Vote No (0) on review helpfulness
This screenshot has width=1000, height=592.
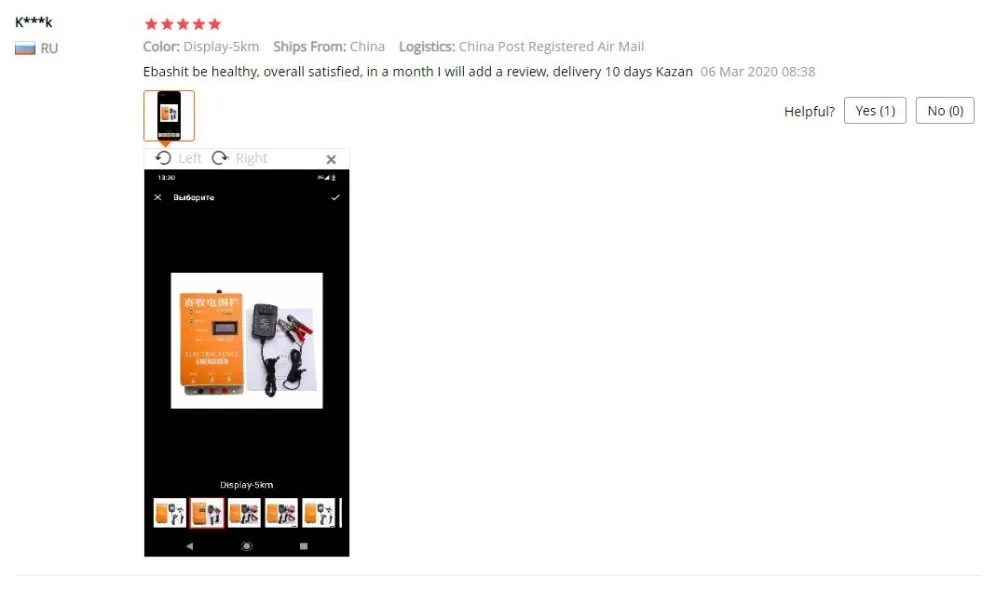(x=945, y=110)
